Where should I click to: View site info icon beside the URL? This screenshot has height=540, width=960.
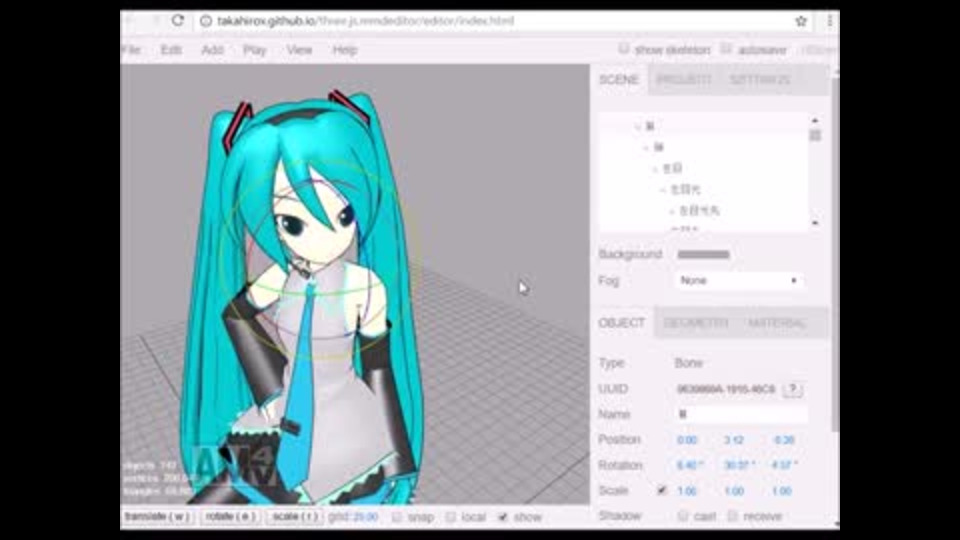pos(206,21)
